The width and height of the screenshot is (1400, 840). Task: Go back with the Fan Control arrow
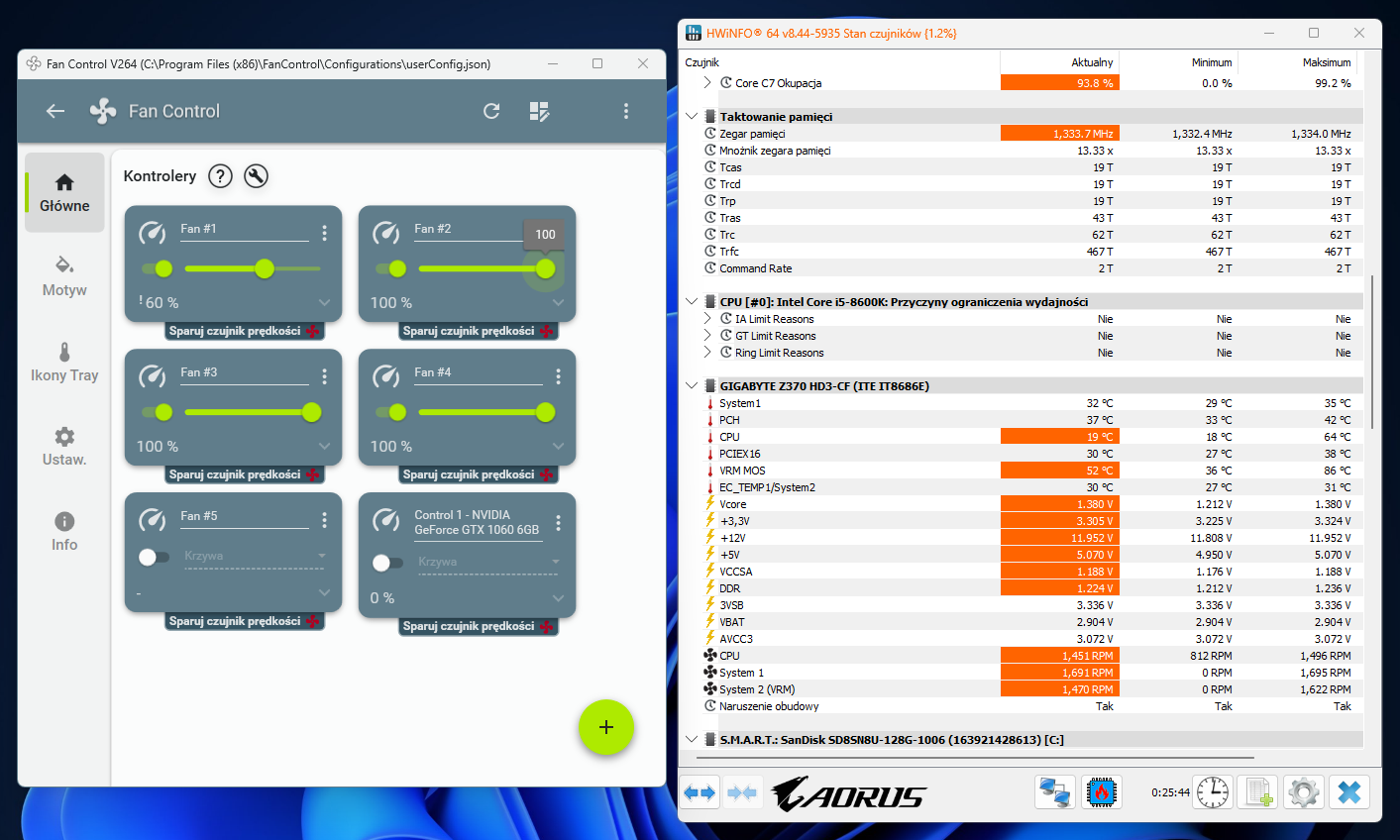[55, 111]
